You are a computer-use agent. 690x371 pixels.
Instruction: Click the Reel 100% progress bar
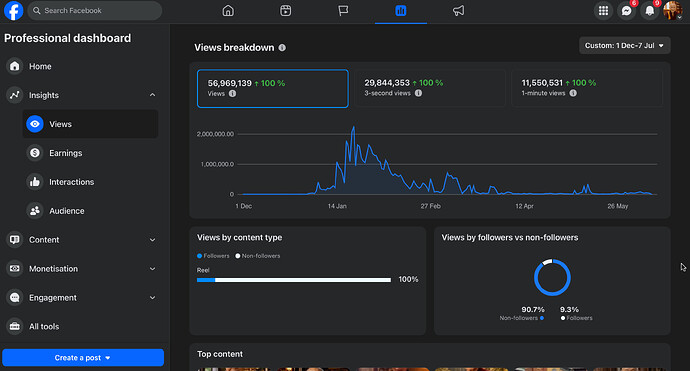pyautogui.click(x=294, y=280)
